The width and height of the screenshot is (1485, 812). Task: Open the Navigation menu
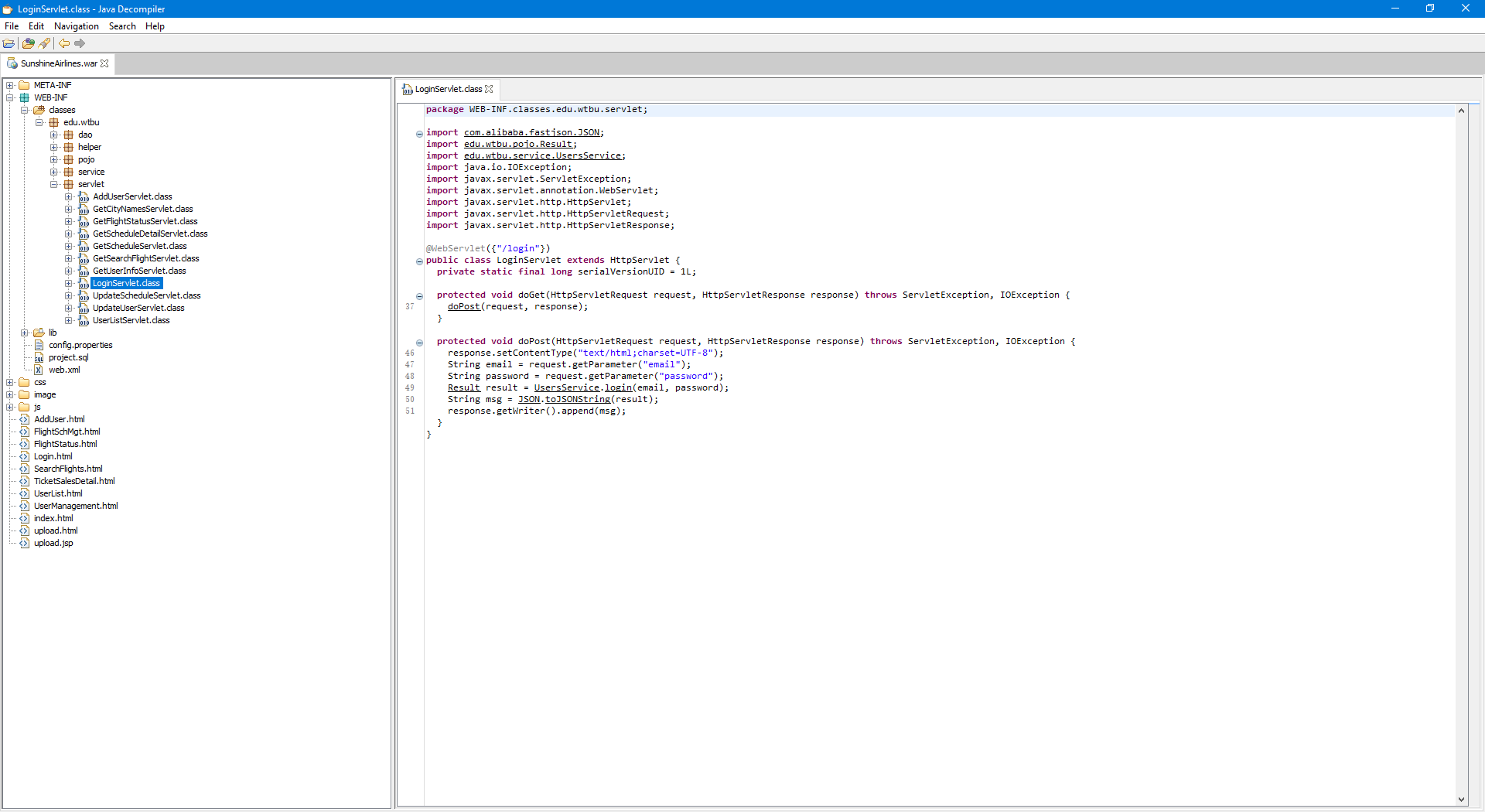[75, 26]
